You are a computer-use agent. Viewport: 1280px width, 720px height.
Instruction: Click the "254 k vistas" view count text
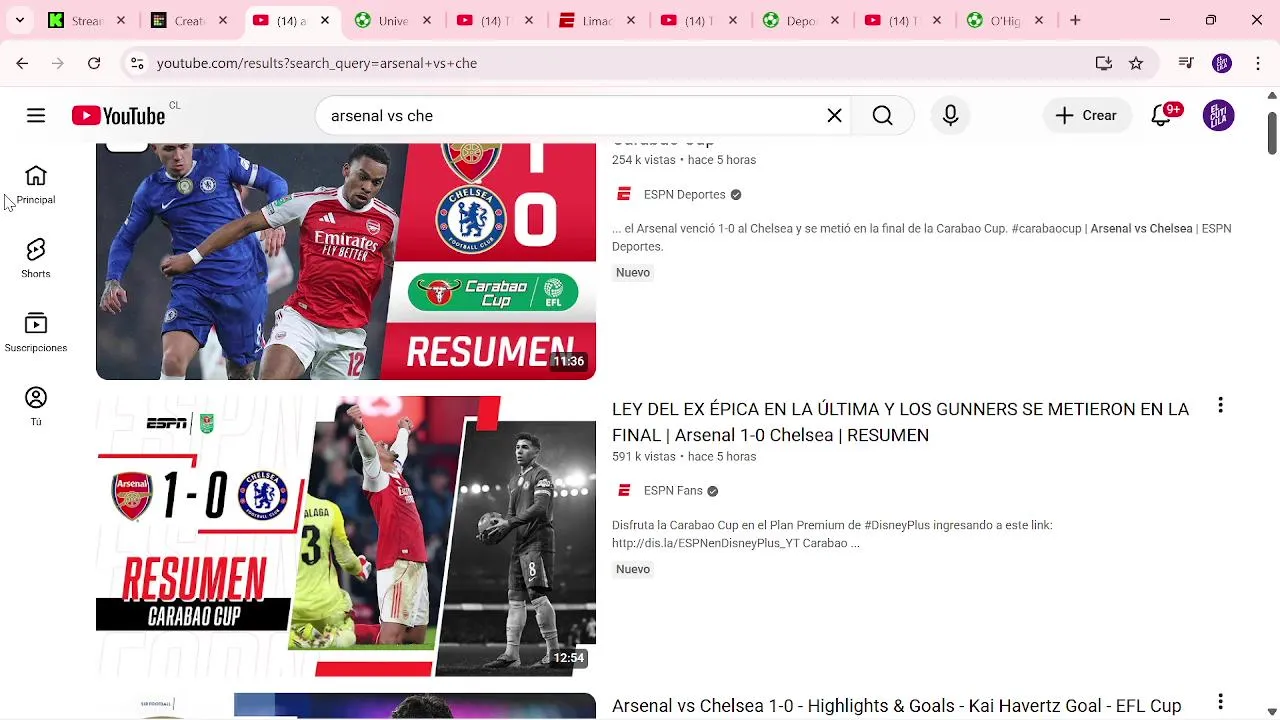pyautogui.click(x=644, y=160)
